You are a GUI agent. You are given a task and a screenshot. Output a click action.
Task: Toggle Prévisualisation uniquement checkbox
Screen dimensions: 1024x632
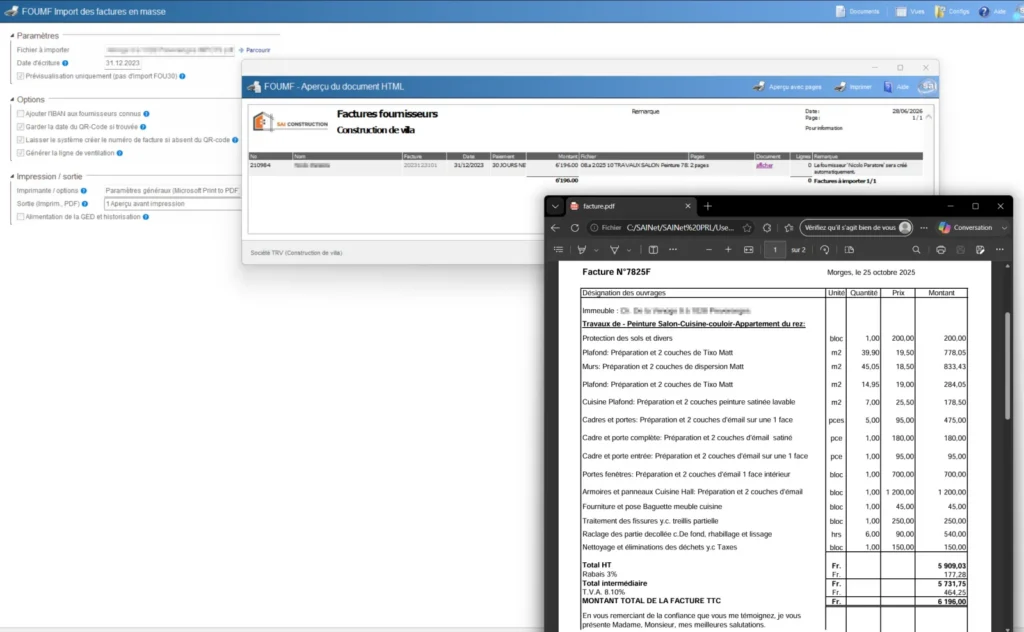click(x=20, y=76)
